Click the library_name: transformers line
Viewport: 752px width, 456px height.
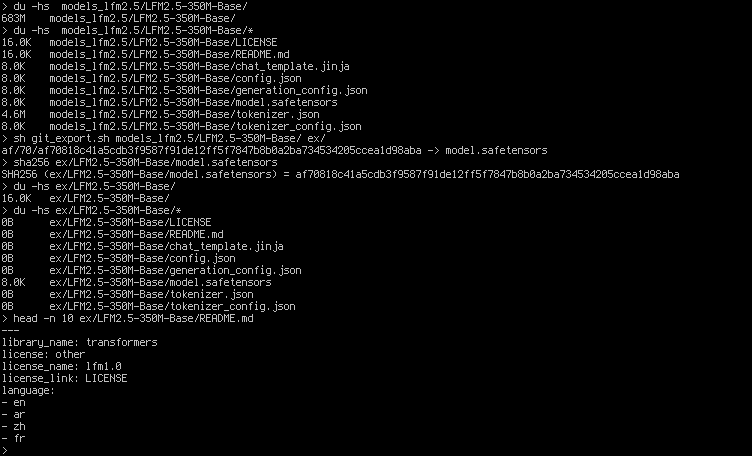(80, 342)
